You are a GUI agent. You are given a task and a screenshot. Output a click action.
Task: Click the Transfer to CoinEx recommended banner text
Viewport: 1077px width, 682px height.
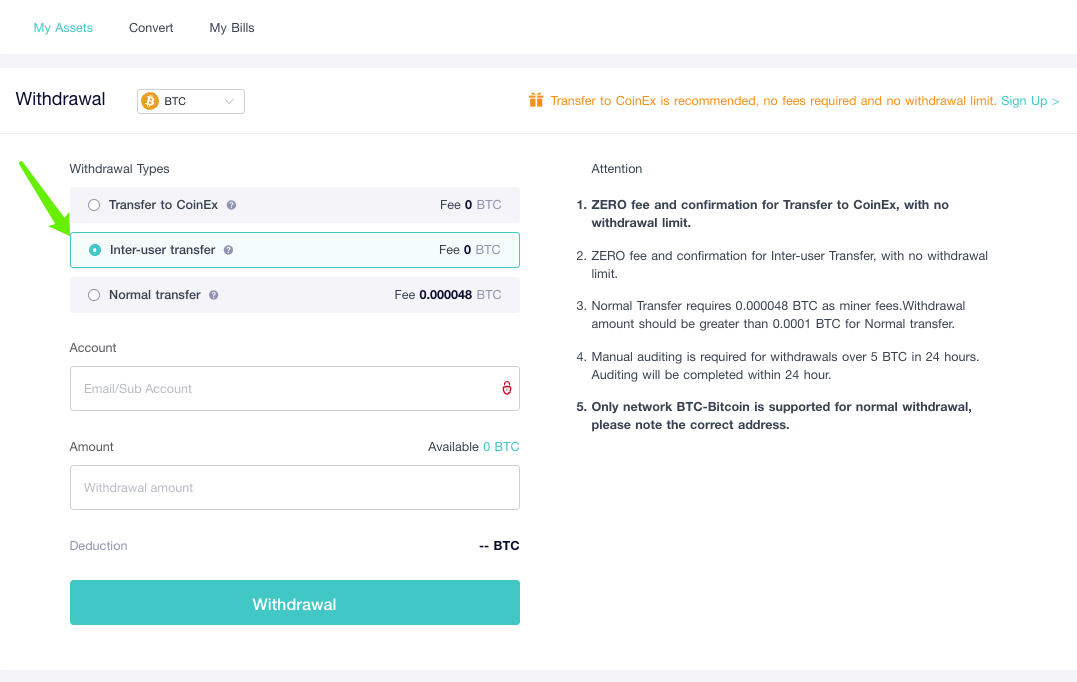pos(773,101)
